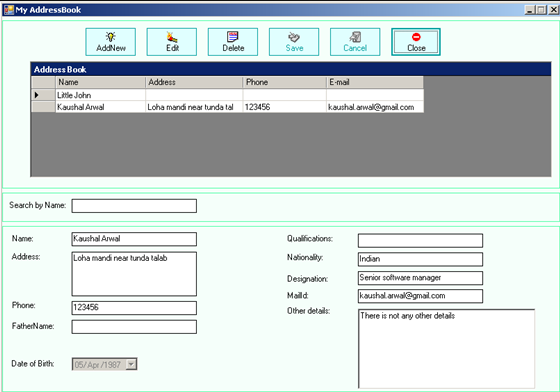
Task: Click the Save button
Action: coord(294,42)
